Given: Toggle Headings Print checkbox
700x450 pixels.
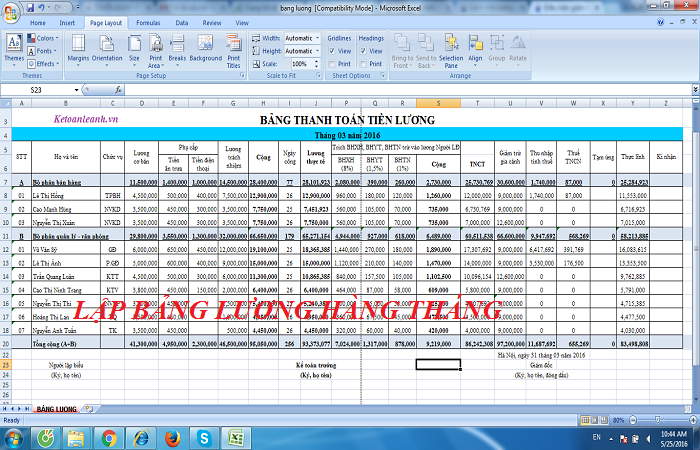Looking at the screenshot, I should pos(363,64).
